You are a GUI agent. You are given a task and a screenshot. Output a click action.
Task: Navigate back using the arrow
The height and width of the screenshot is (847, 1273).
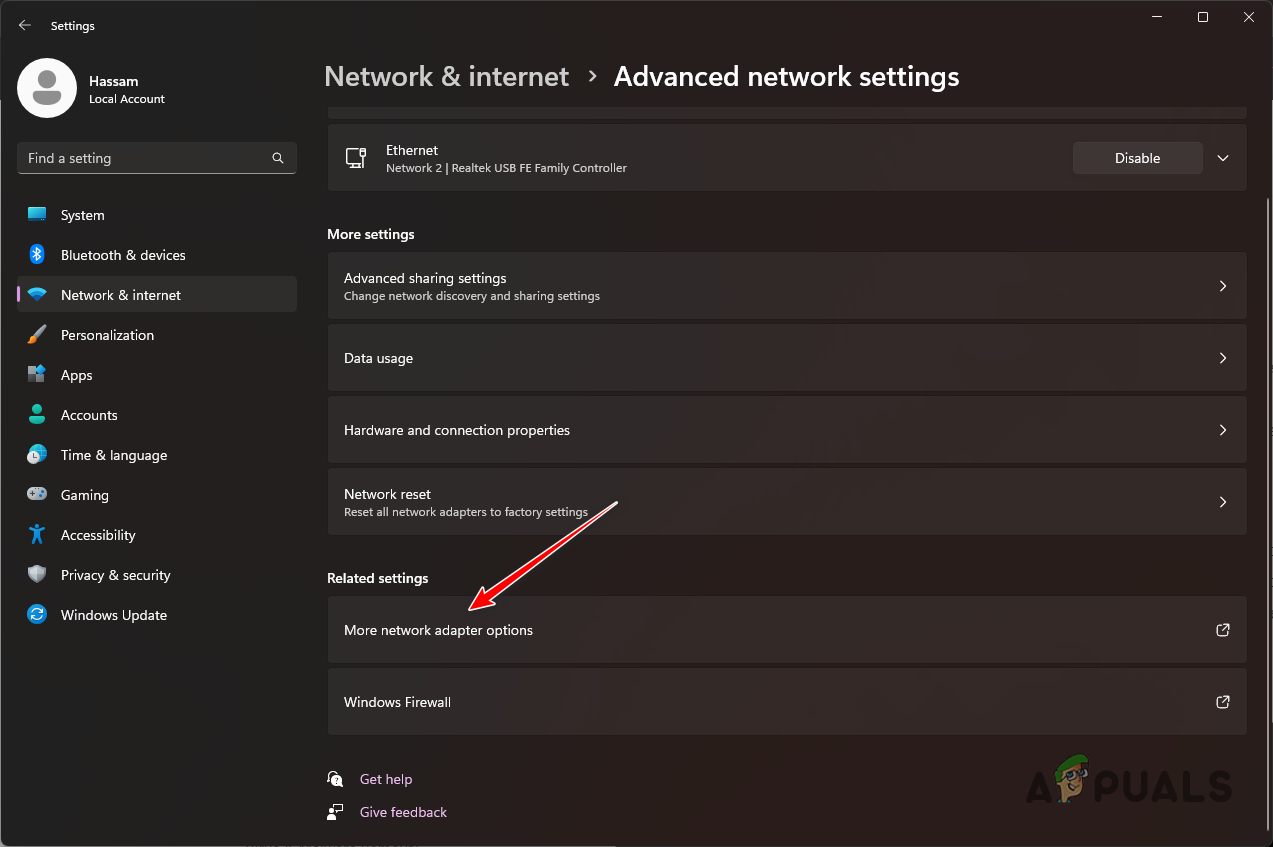24,25
